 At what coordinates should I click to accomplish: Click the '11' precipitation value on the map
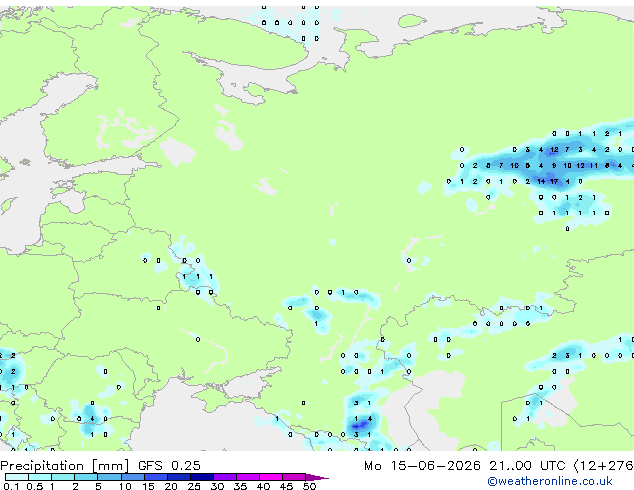[x=594, y=165]
